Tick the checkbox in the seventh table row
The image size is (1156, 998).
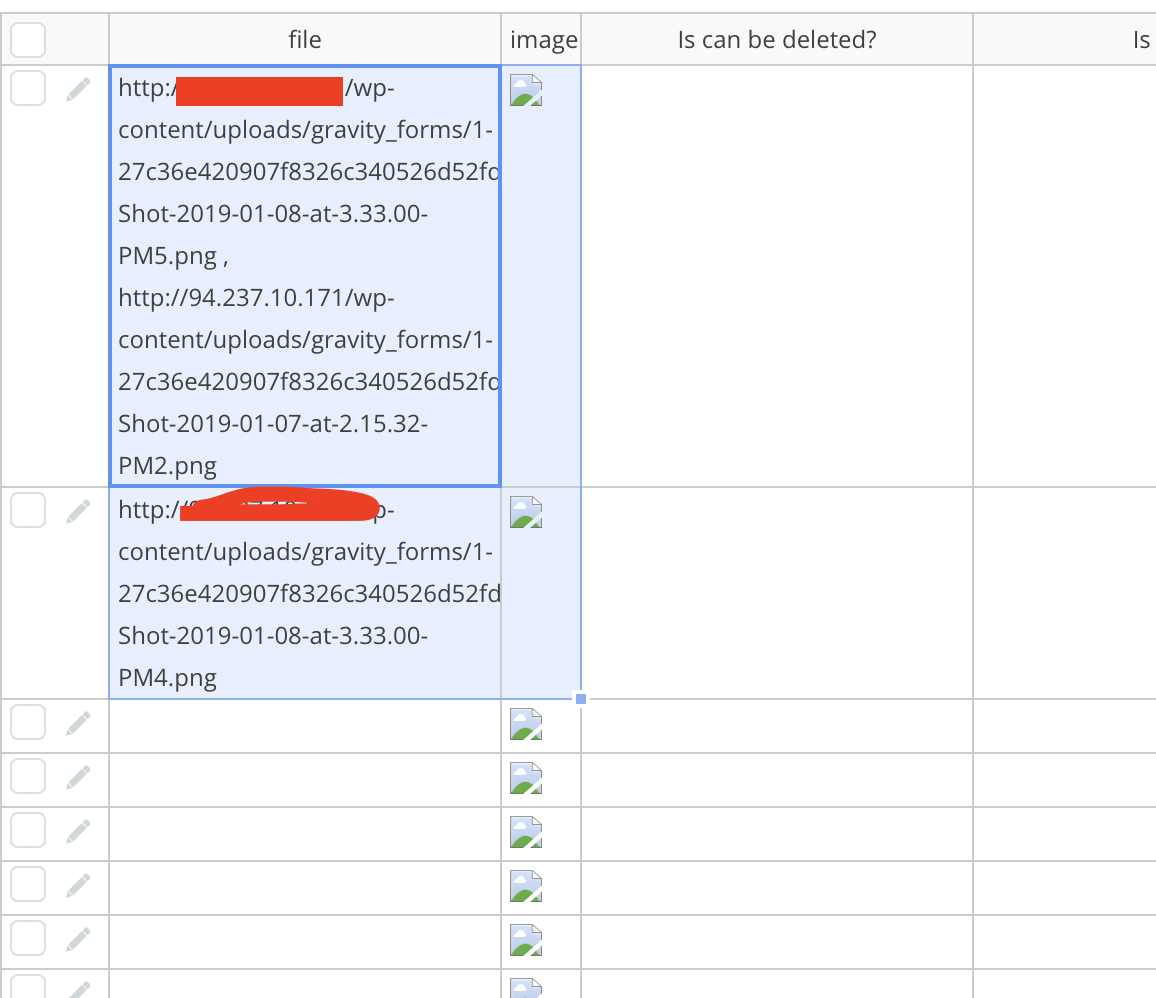click(x=28, y=938)
